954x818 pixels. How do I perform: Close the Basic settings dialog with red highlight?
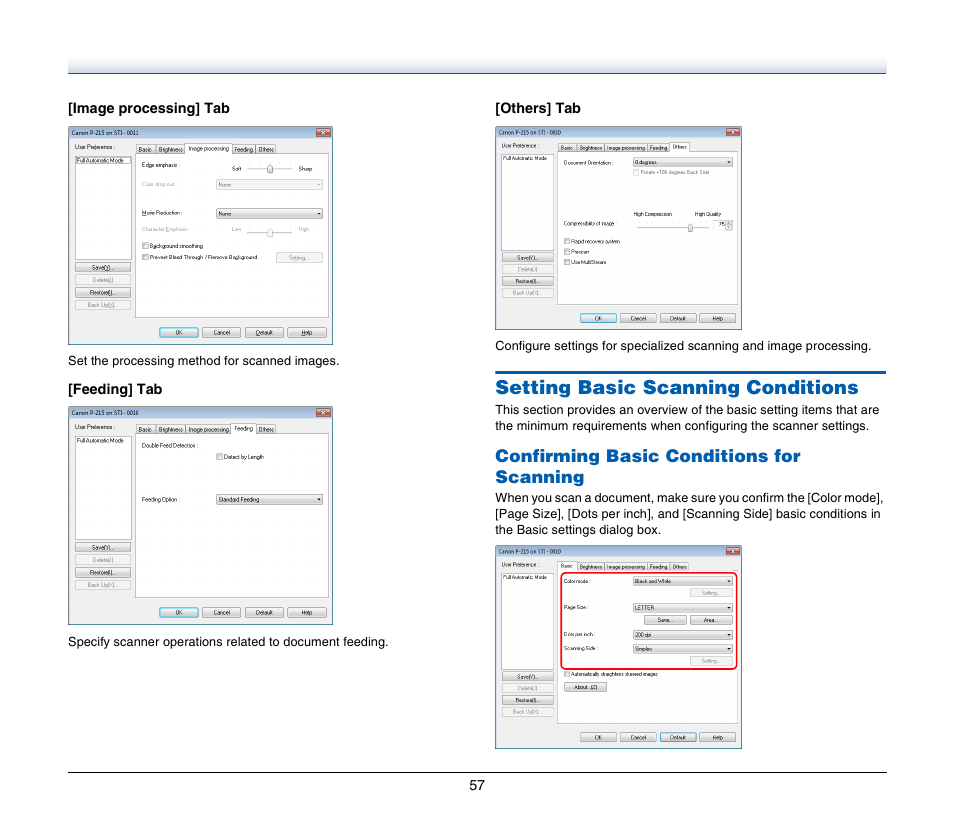[733, 551]
